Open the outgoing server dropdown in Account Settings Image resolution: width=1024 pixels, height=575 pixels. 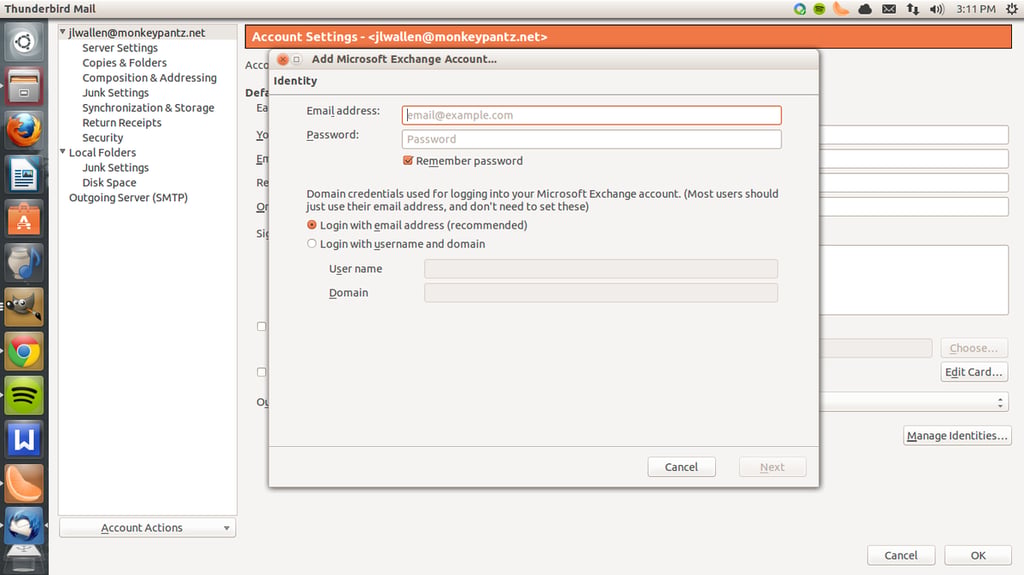(x=913, y=402)
